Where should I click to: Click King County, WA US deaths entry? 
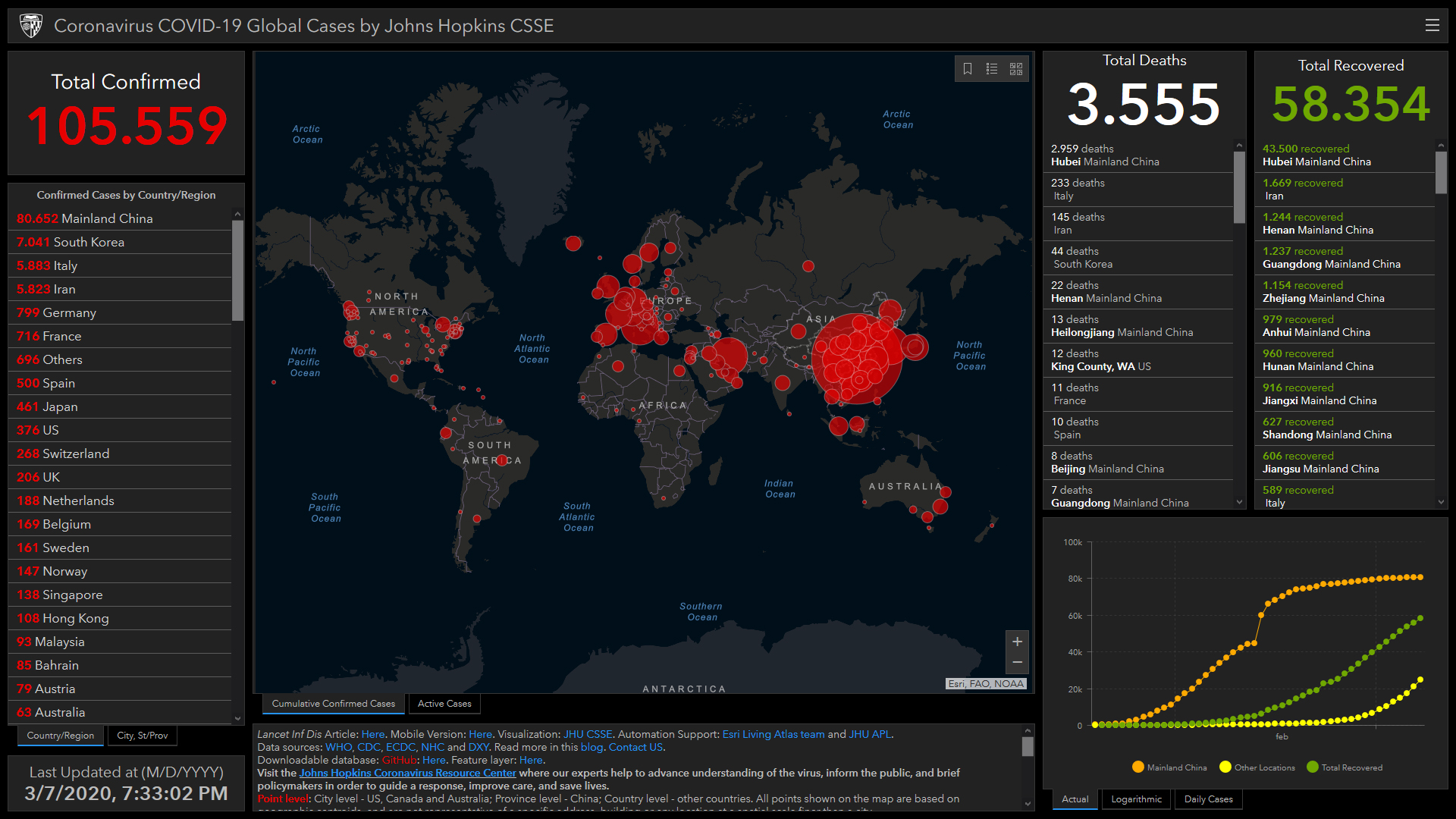pyautogui.click(x=1139, y=360)
